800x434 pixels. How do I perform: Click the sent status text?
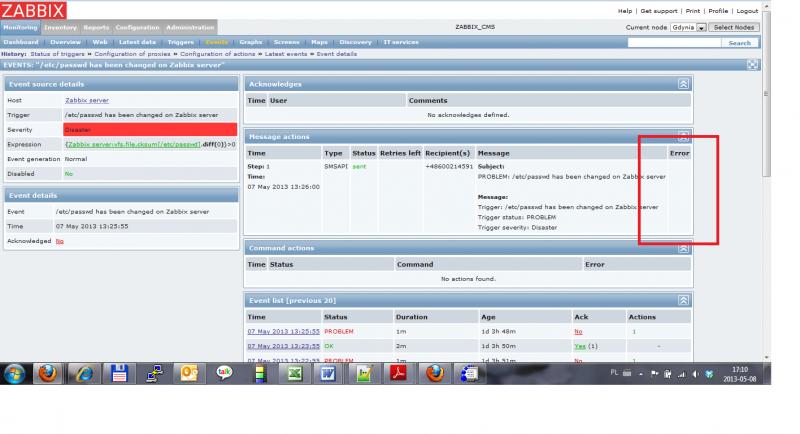359,167
